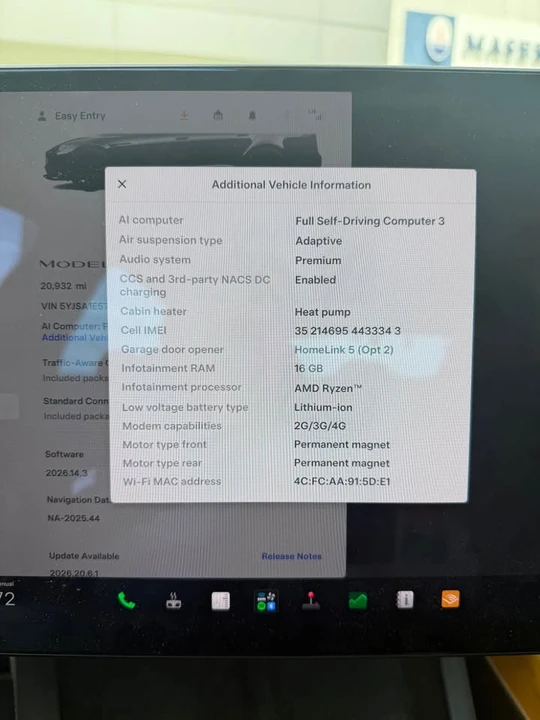The image size is (540, 720).
Task: Tap the 'Software' heading in background panel
Action: tap(64, 454)
